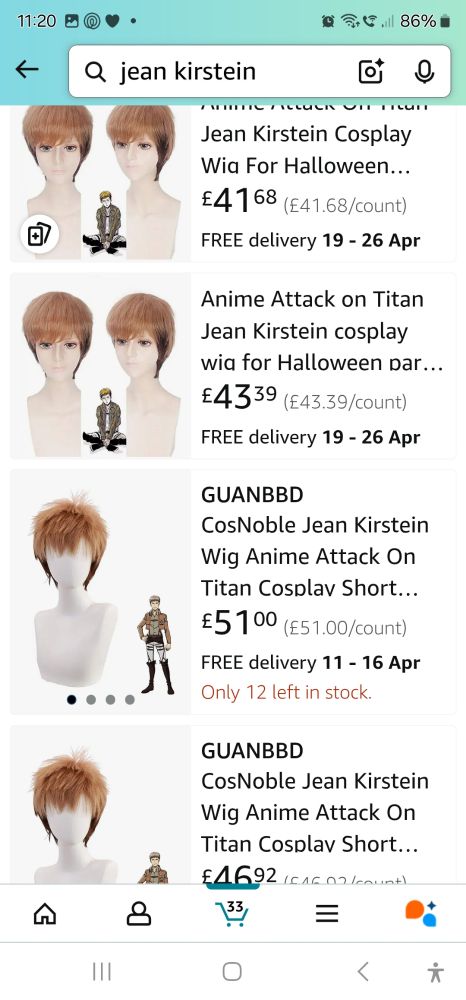Viewport: 466px width, 1000px height.
Task: Open £51.00 CosNoble Jean Kirstein Wig title
Action: [315, 556]
